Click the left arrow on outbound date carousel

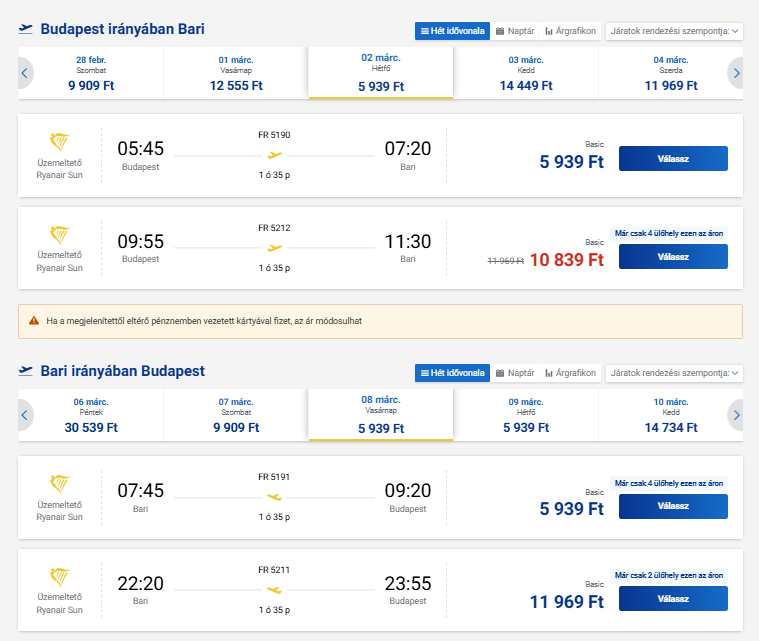pyautogui.click(x=25, y=73)
